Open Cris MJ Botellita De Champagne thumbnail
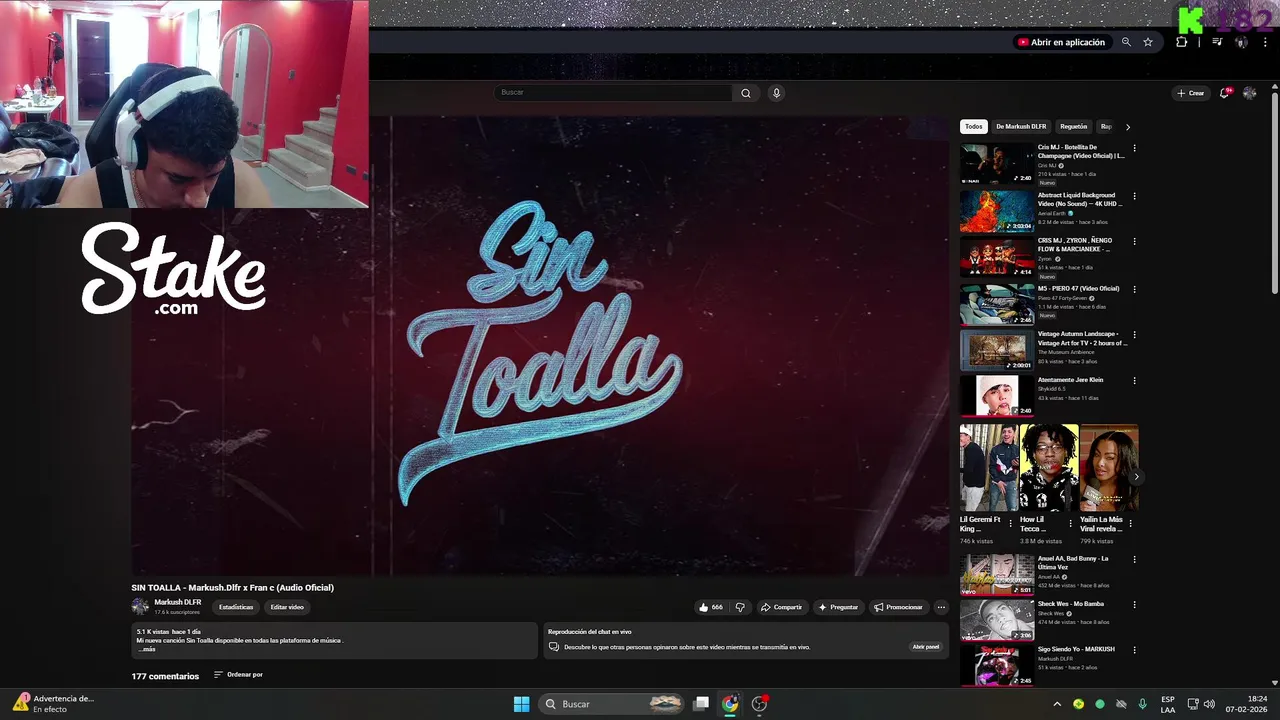Screen dimensions: 1280x720 [x=997, y=164]
